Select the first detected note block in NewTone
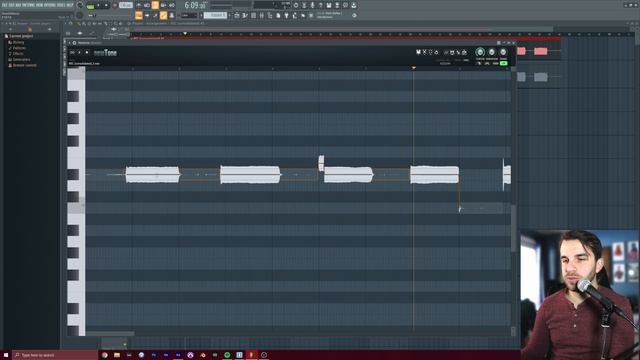This screenshot has width=640, height=360. [x=153, y=175]
